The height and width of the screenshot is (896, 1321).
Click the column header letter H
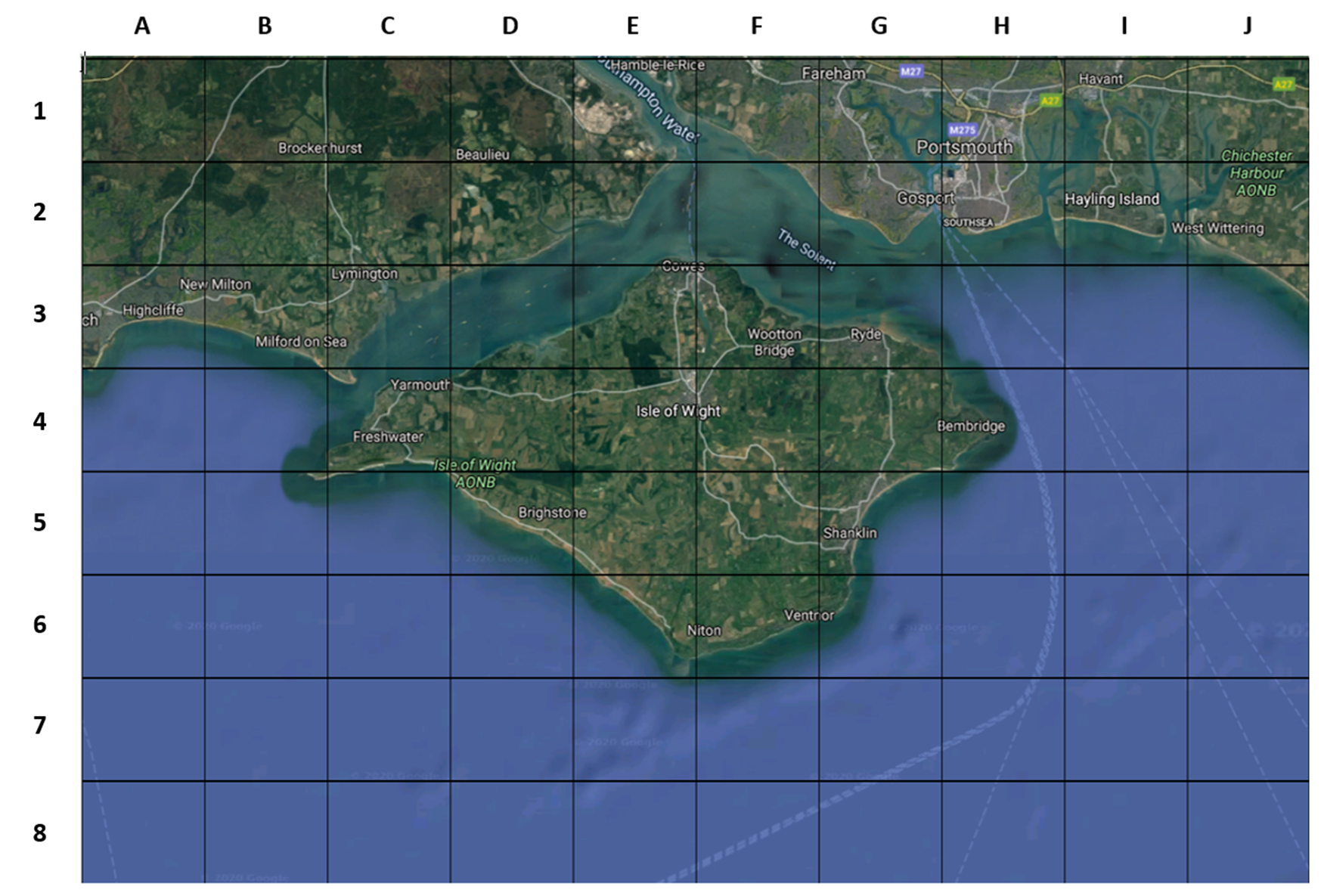pos(1002,26)
